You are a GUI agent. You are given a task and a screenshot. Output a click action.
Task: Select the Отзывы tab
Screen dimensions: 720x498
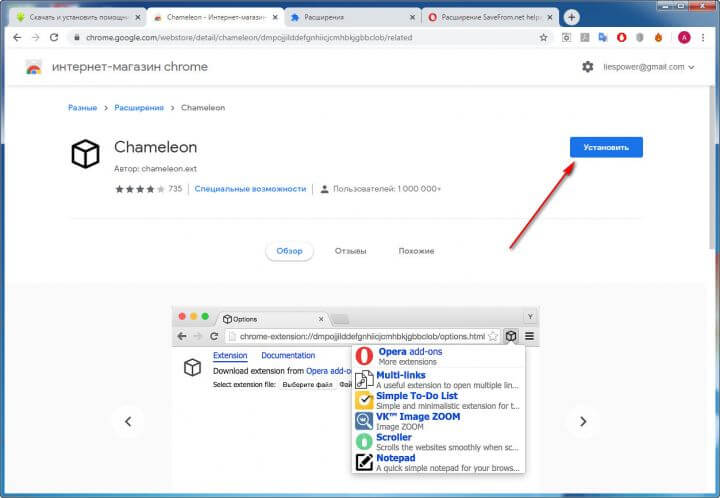point(350,251)
